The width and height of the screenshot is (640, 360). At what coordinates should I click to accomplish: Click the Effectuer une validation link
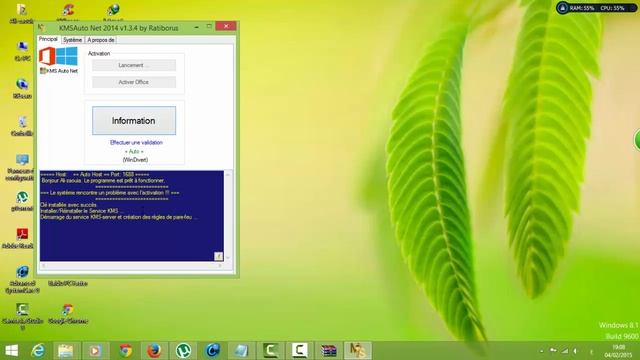pos(136,142)
